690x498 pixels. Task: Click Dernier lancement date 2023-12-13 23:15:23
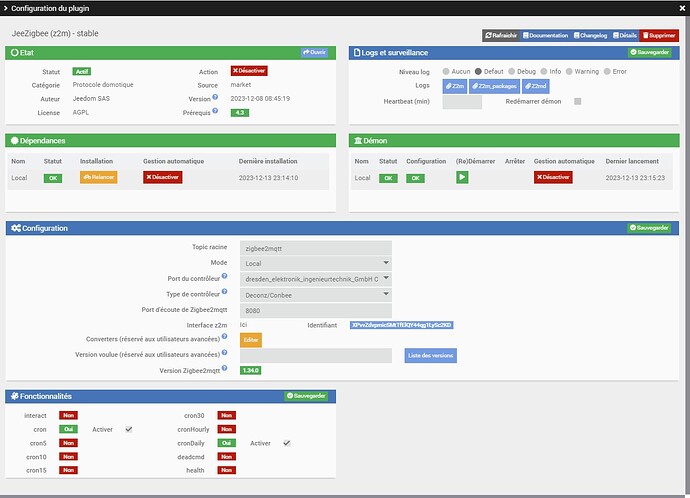pyautogui.click(x=635, y=178)
